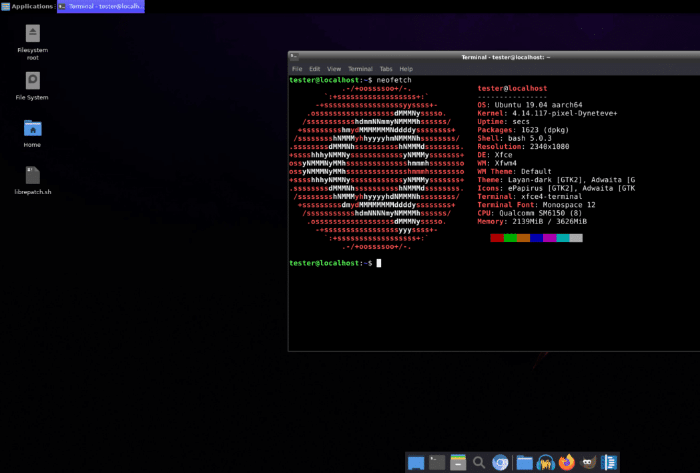Launch the blue document editor icon in the dock
Screen dimensions: 700x473
(x=609, y=463)
